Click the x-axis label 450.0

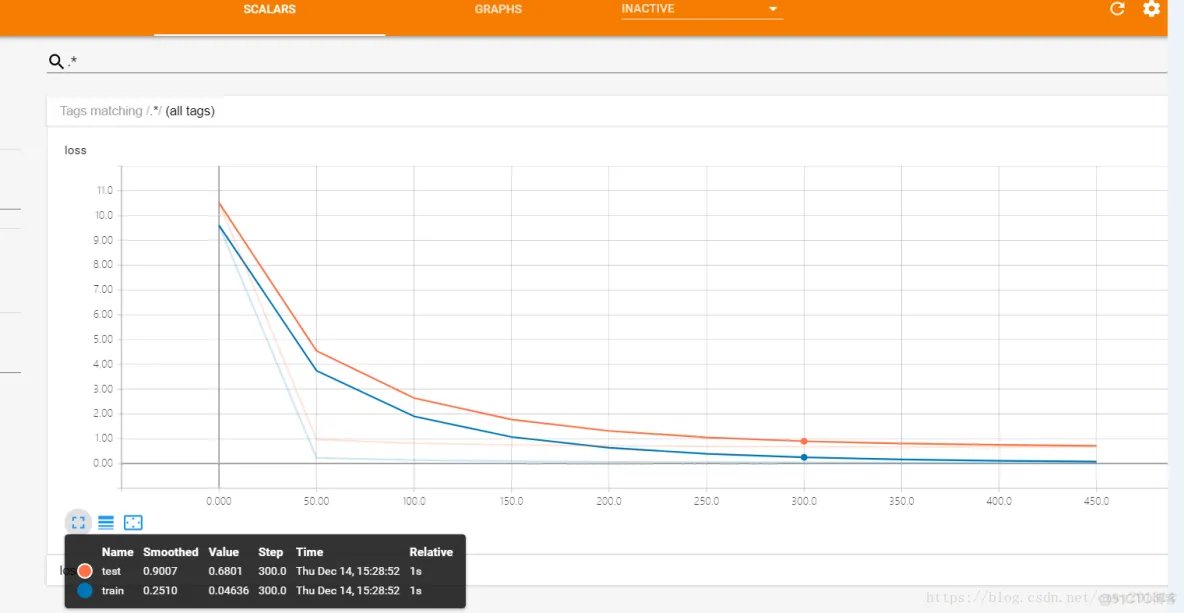pos(1096,501)
